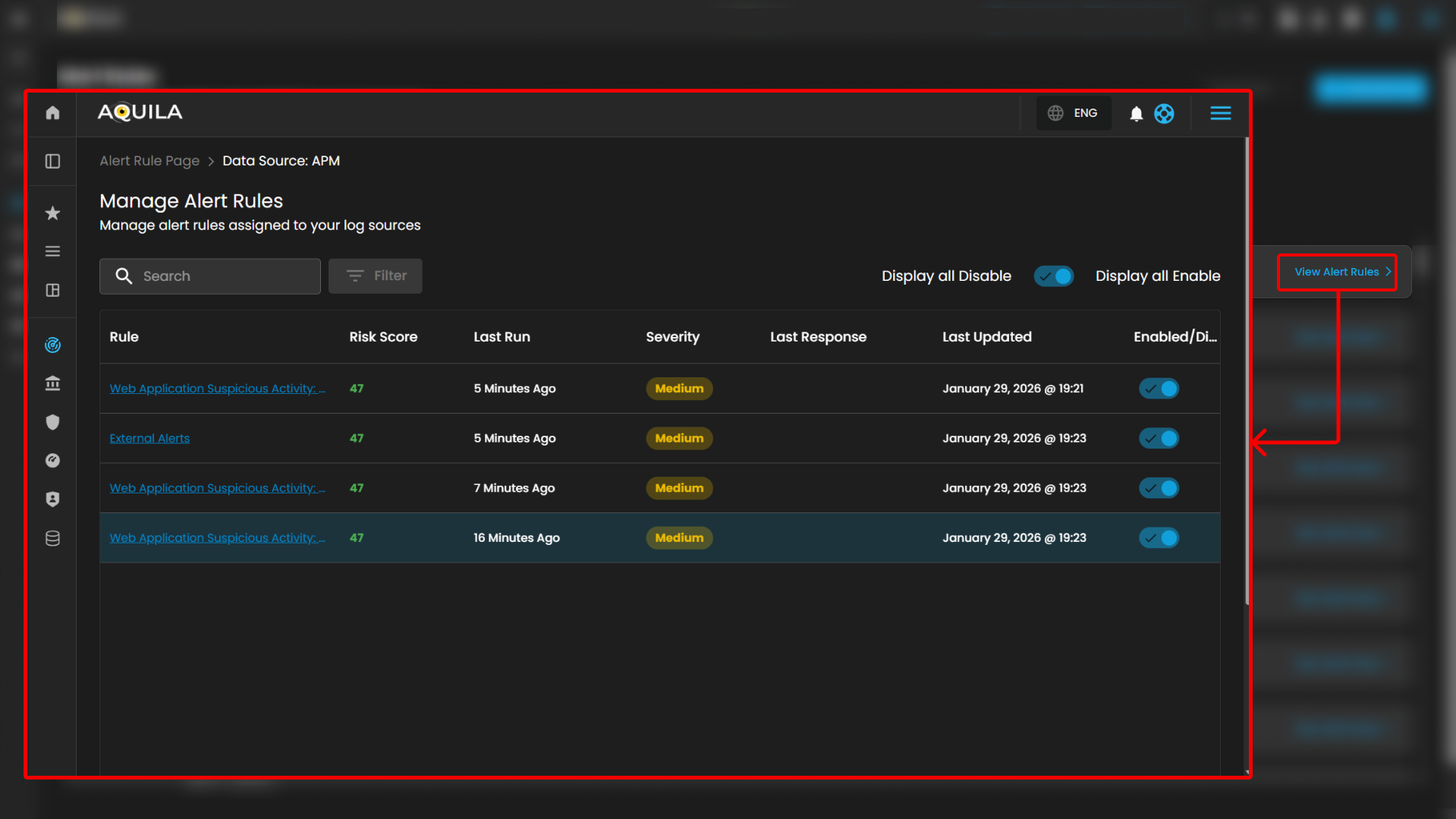
Task: Click the View Alert Rules link
Action: click(1337, 272)
